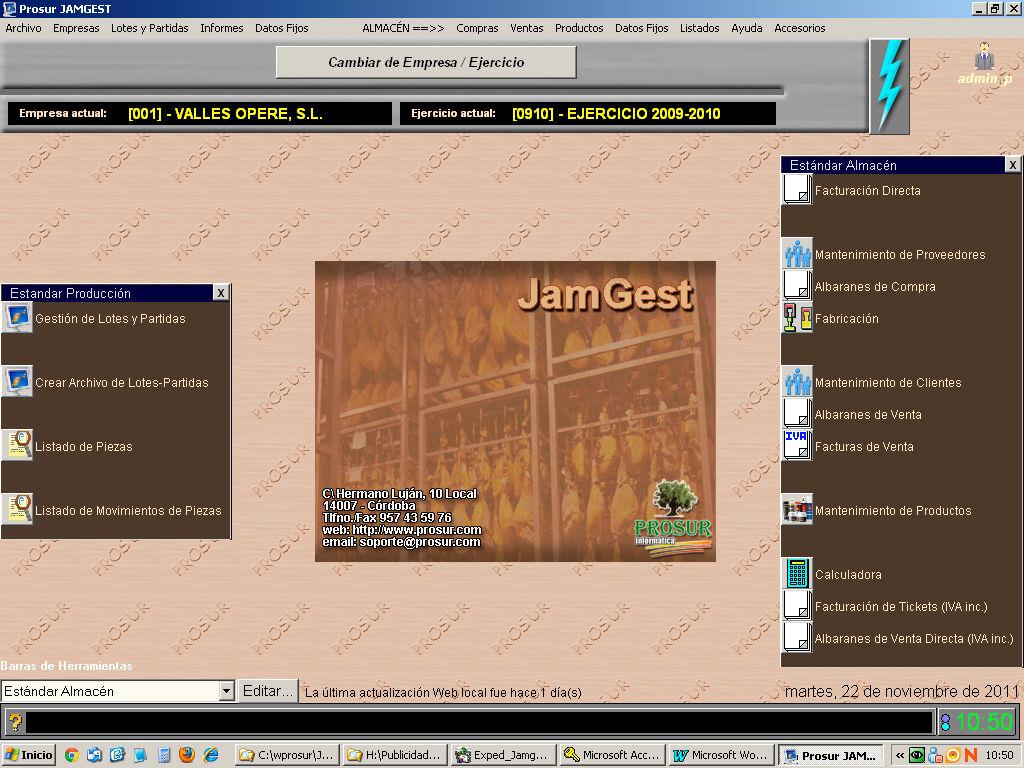The height and width of the screenshot is (768, 1024).
Task: Open the Calculadora icon
Action: [797, 574]
